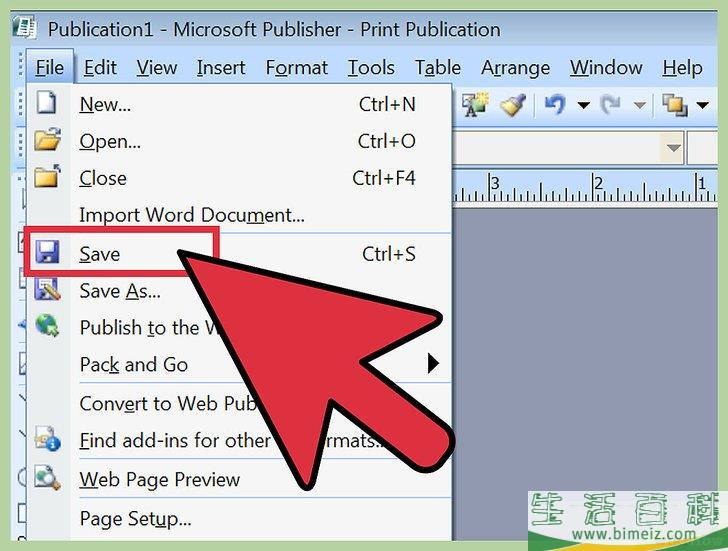Open the Edit menu

point(100,68)
